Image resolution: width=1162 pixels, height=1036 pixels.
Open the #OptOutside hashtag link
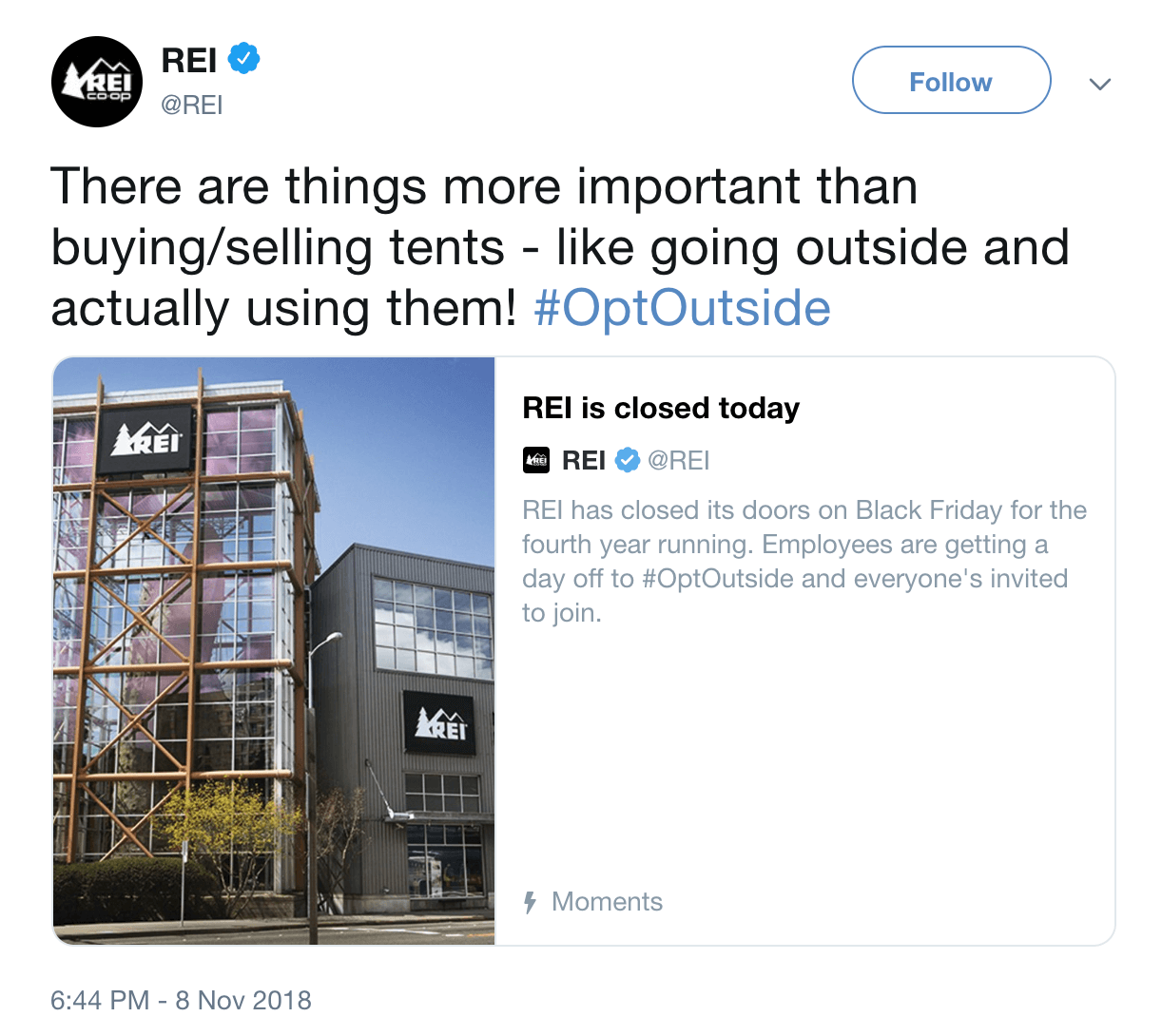coord(682,308)
